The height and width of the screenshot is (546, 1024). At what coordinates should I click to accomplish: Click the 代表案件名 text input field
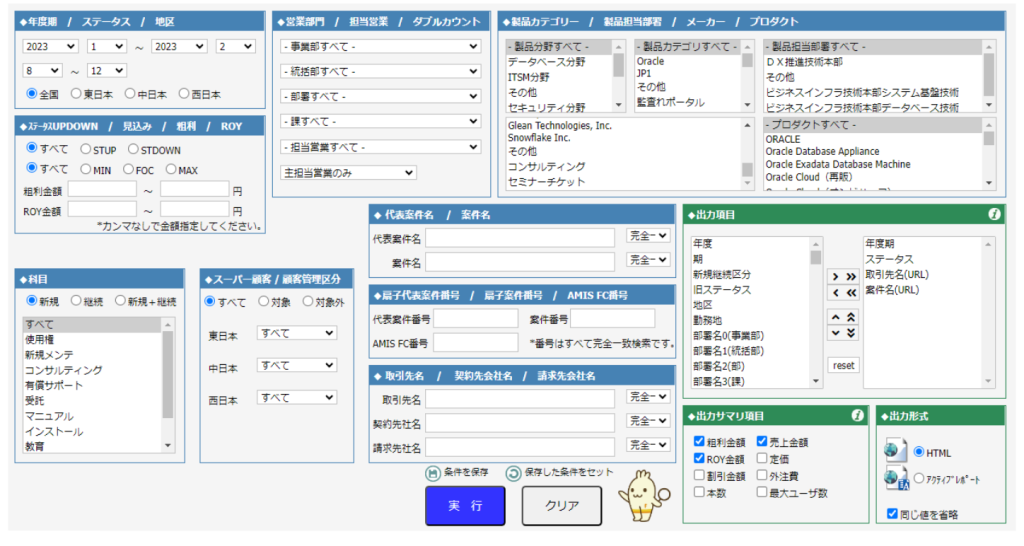[520, 237]
